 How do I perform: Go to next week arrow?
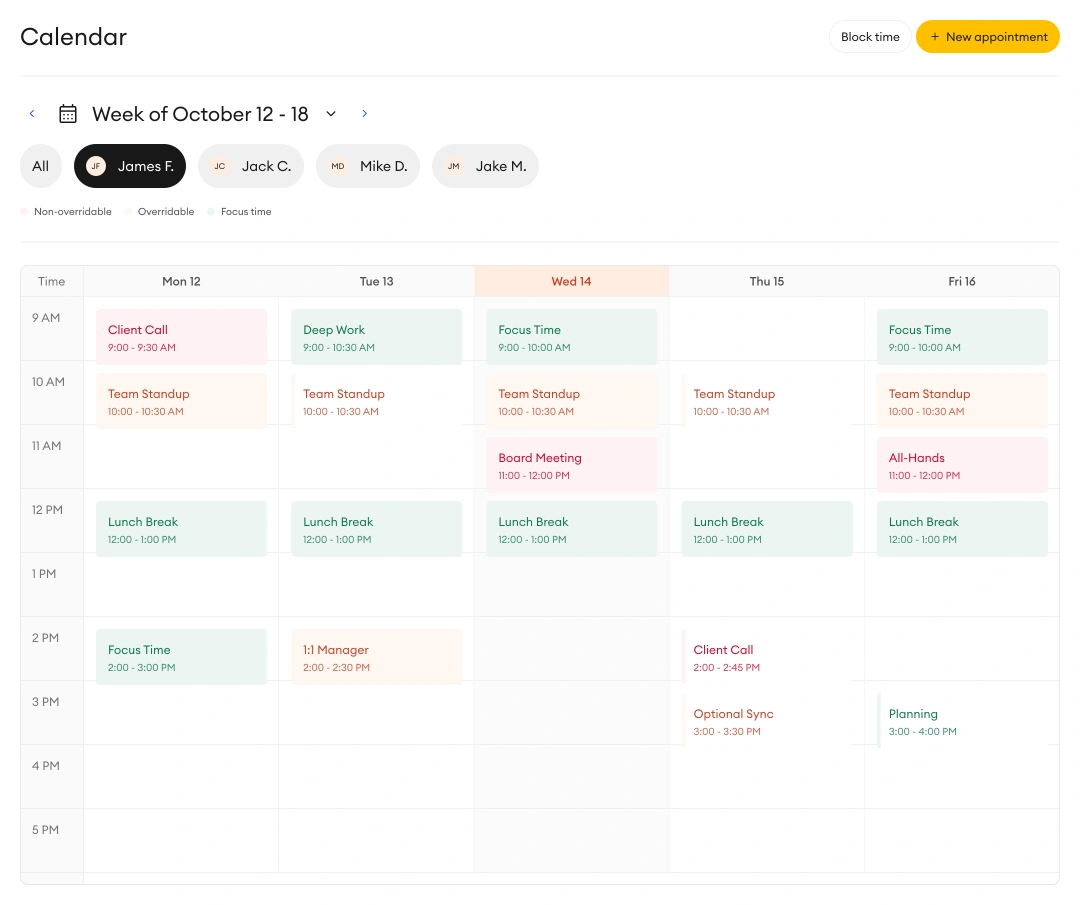pyautogui.click(x=364, y=114)
